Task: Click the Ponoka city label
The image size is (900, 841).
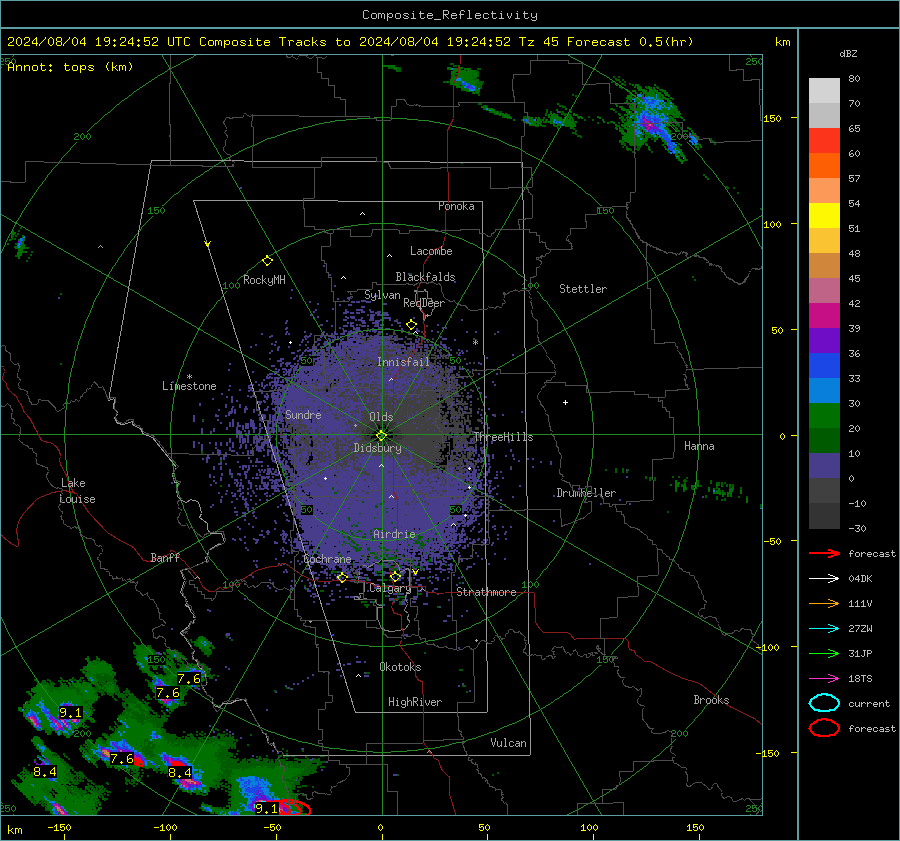Action: (x=456, y=206)
